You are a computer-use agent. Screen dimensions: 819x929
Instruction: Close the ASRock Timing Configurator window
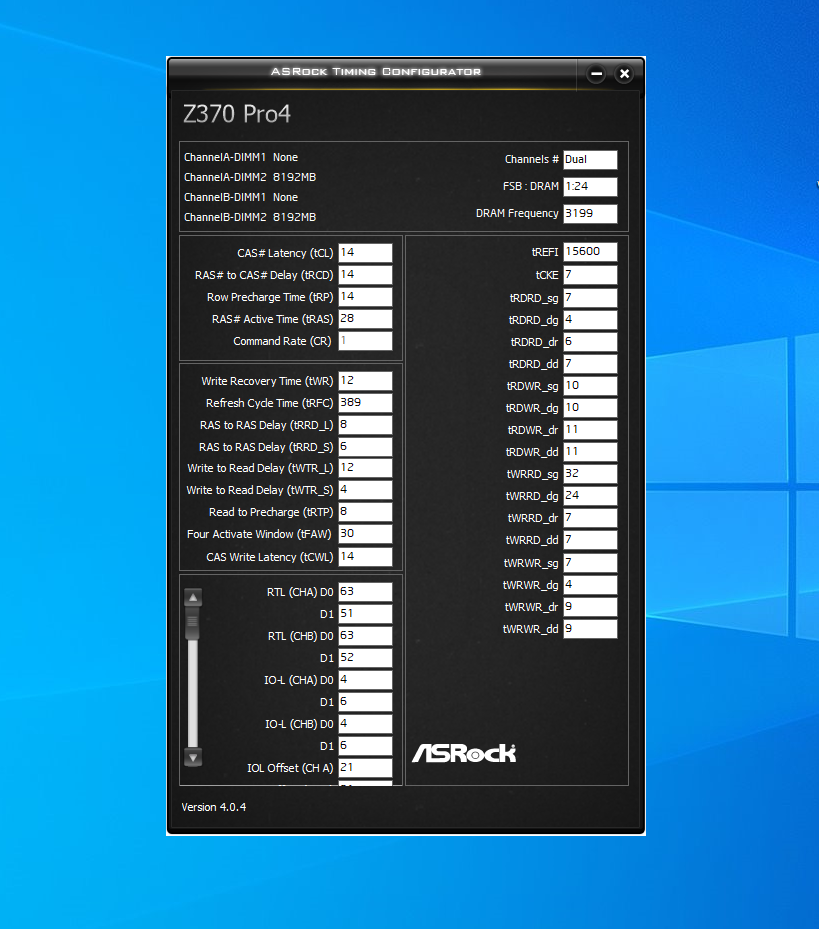tap(624, 74)
